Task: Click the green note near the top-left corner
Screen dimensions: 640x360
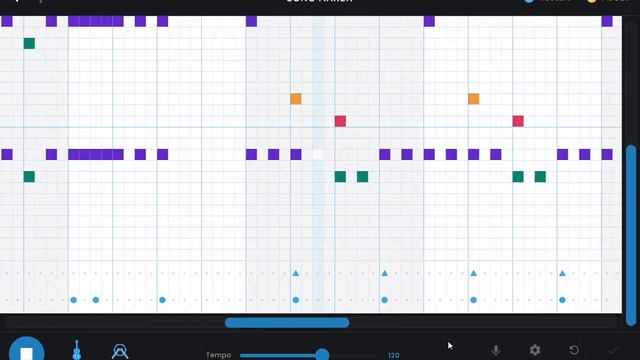Action: pos(29,43)
